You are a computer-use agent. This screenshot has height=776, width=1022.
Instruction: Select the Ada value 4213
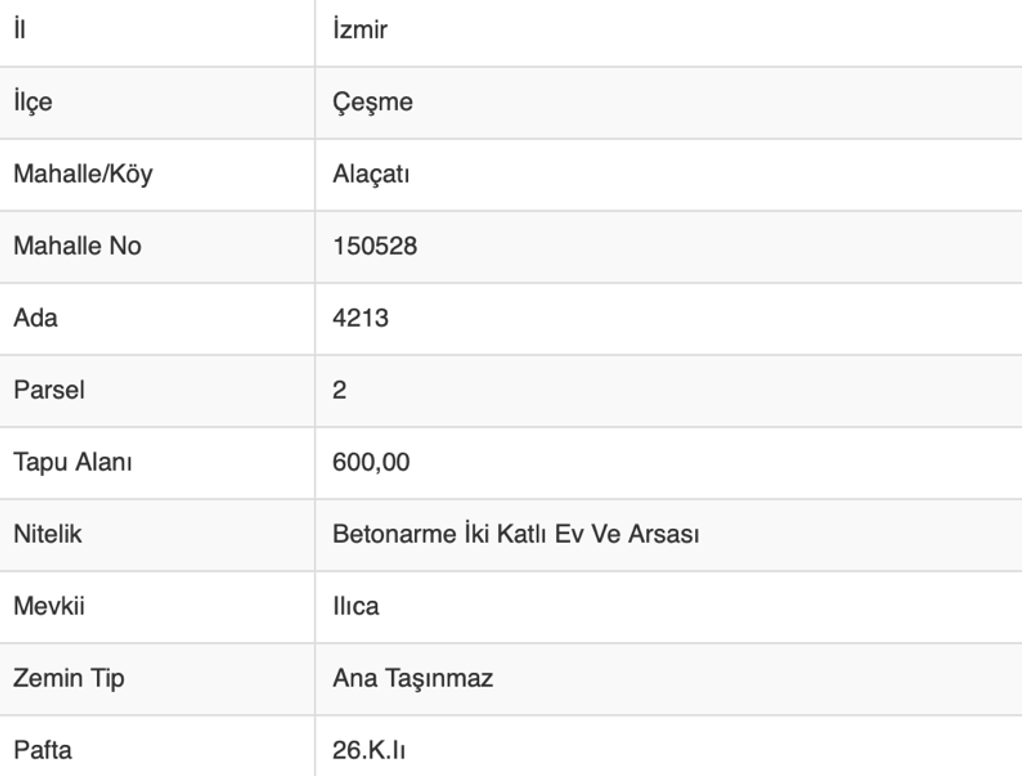point(360,318)
